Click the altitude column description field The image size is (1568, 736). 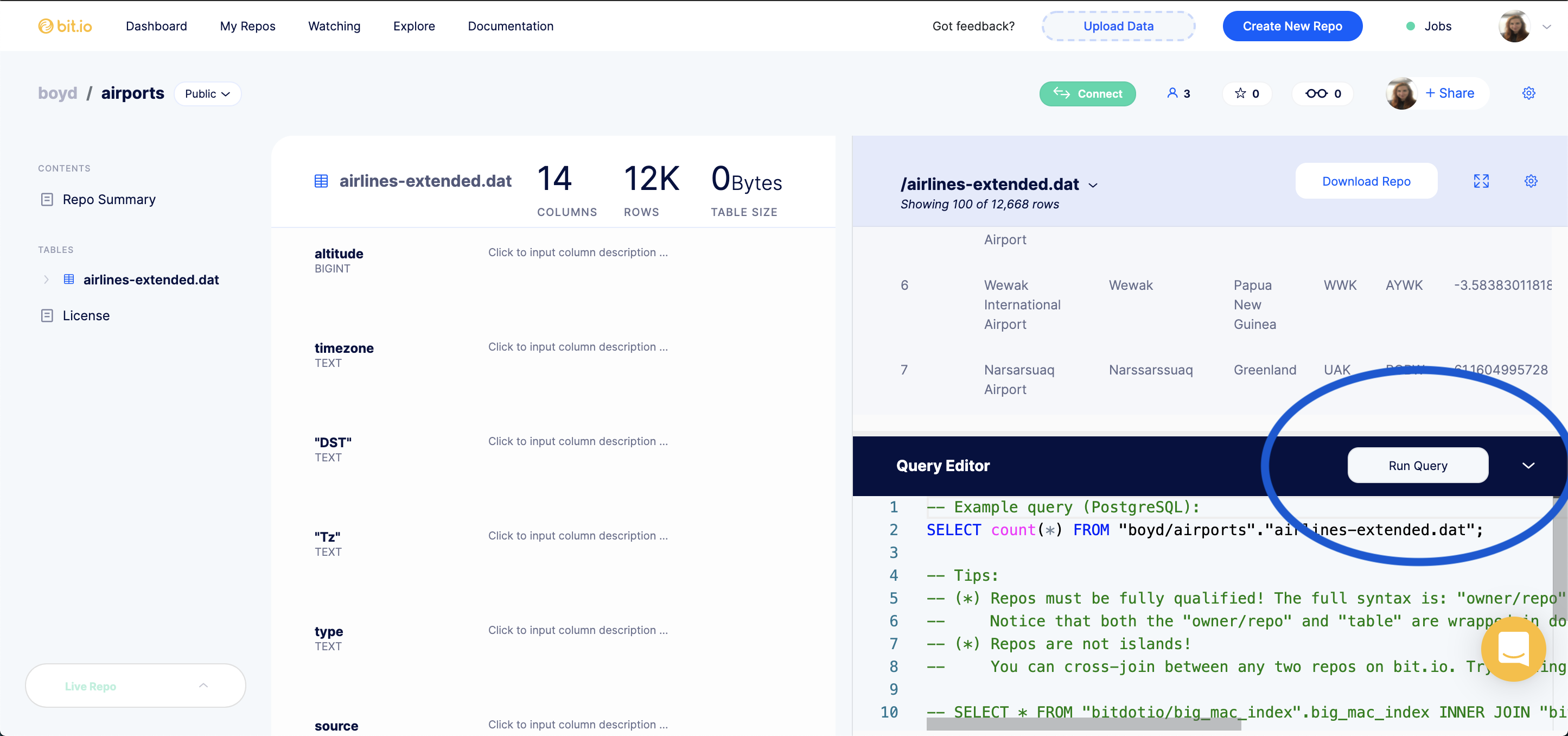coord(578,252)
